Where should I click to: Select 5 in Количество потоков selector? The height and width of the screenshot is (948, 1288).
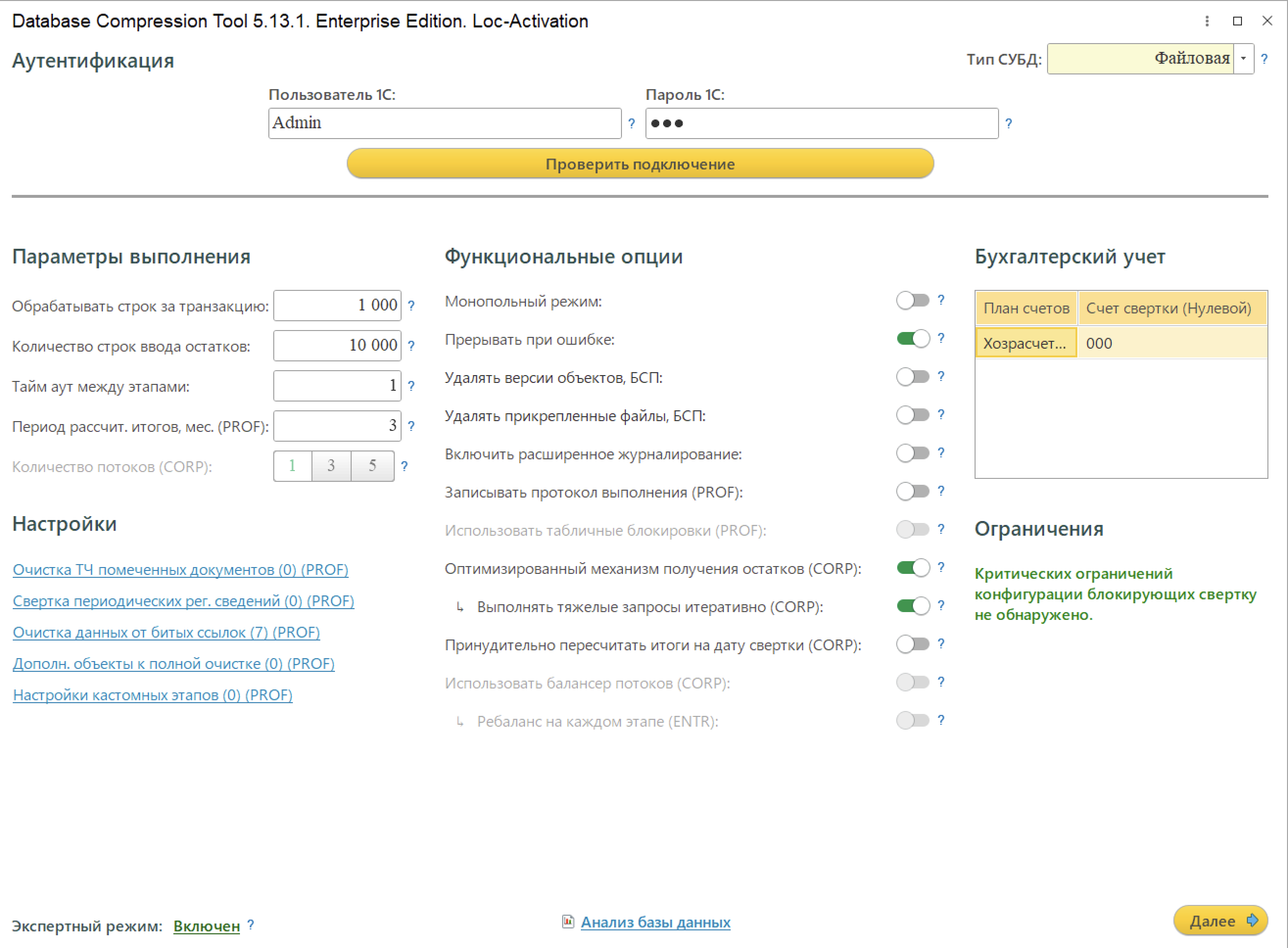(x=373, y=465)
